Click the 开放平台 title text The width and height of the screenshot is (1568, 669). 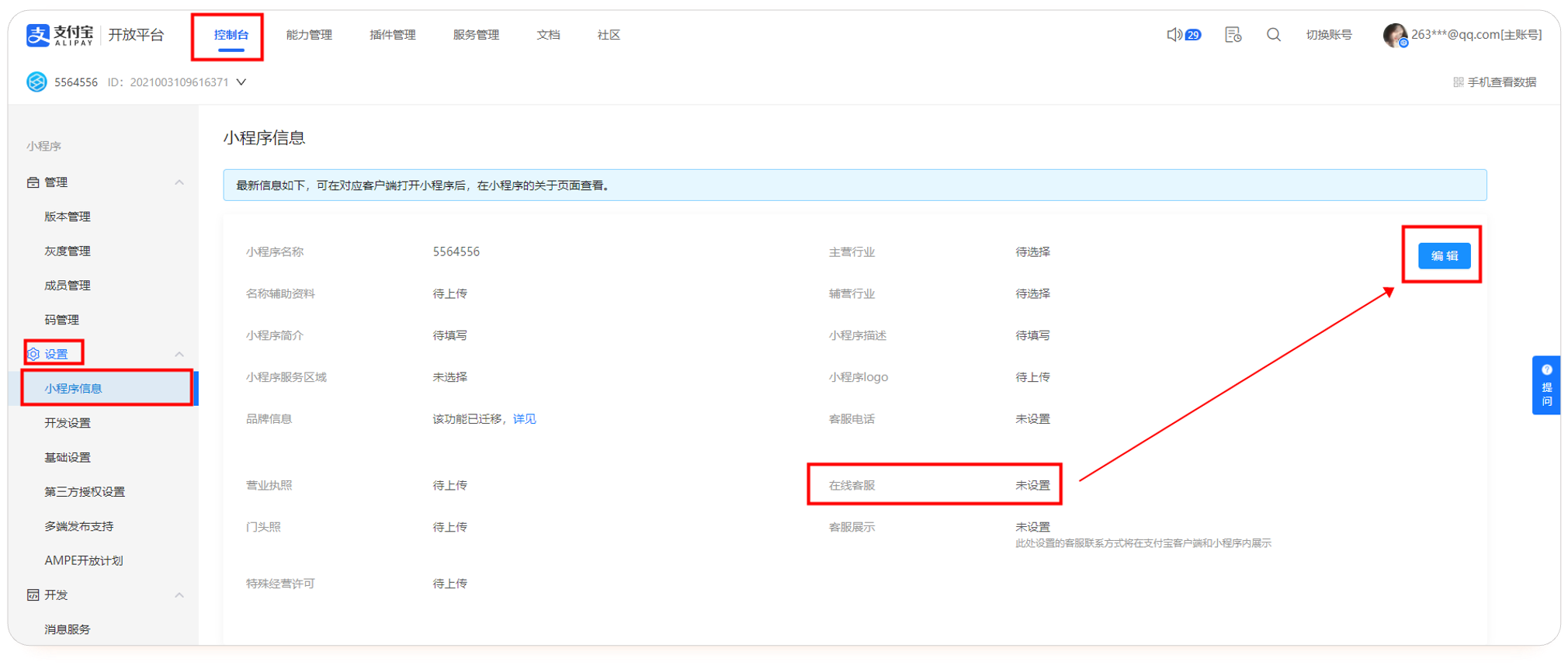[x=136, y=35]
